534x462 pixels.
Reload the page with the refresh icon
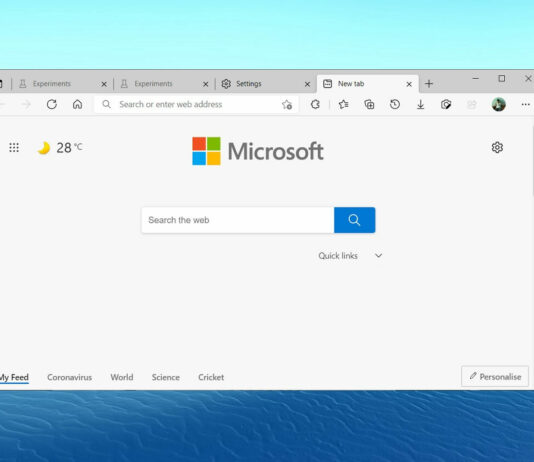coord(52,104)
